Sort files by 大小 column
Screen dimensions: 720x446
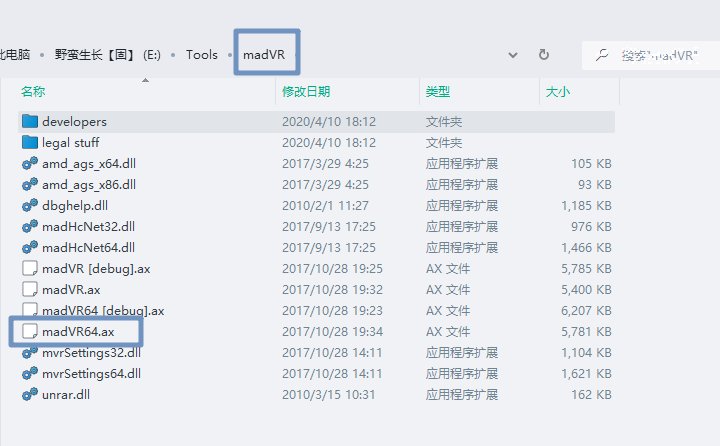coord(557,91)
